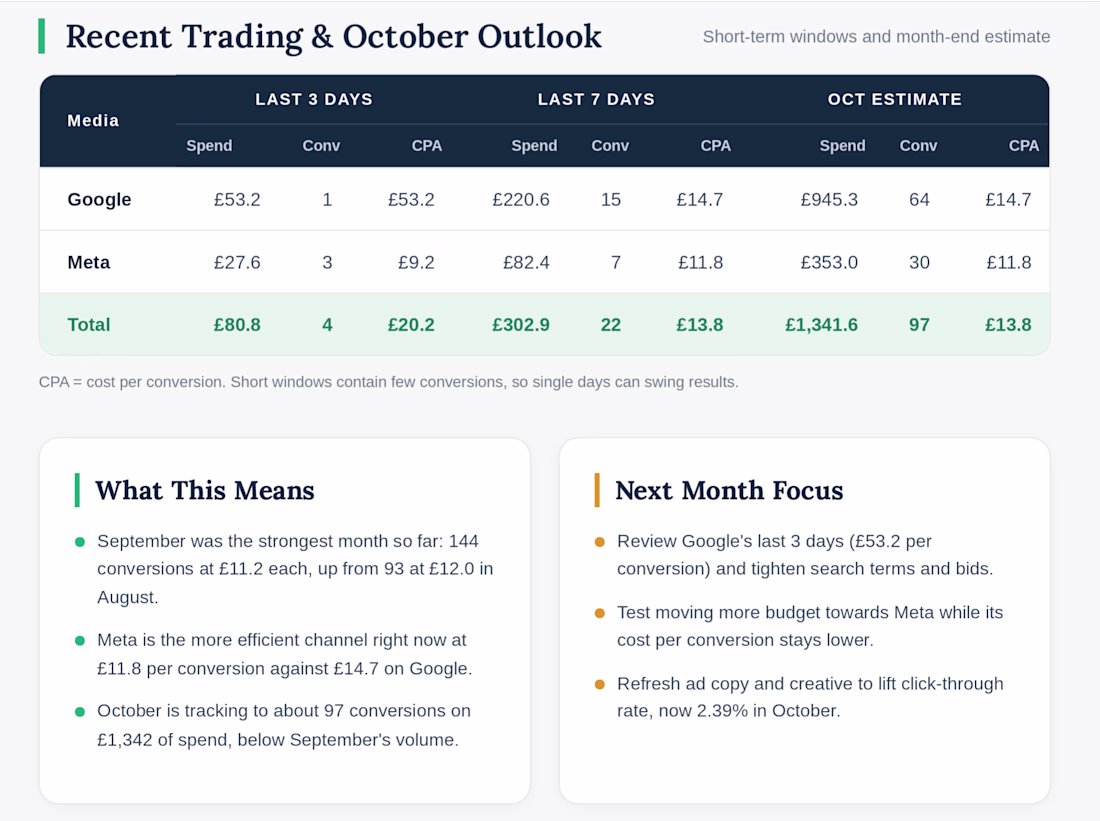This screenshot has height=821, width=1100.
Task: Click the CPA definition footnote text
Action: (x=389, y=382)
